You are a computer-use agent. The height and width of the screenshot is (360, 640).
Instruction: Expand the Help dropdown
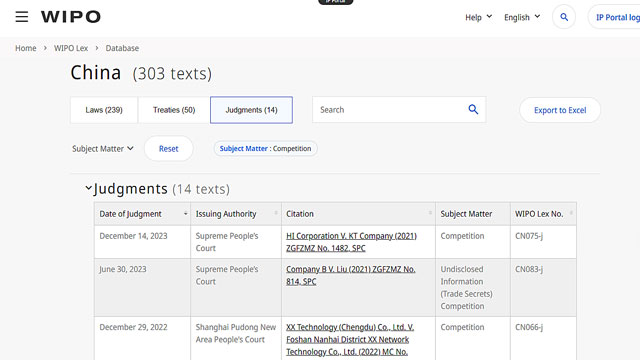coord(478,17)
